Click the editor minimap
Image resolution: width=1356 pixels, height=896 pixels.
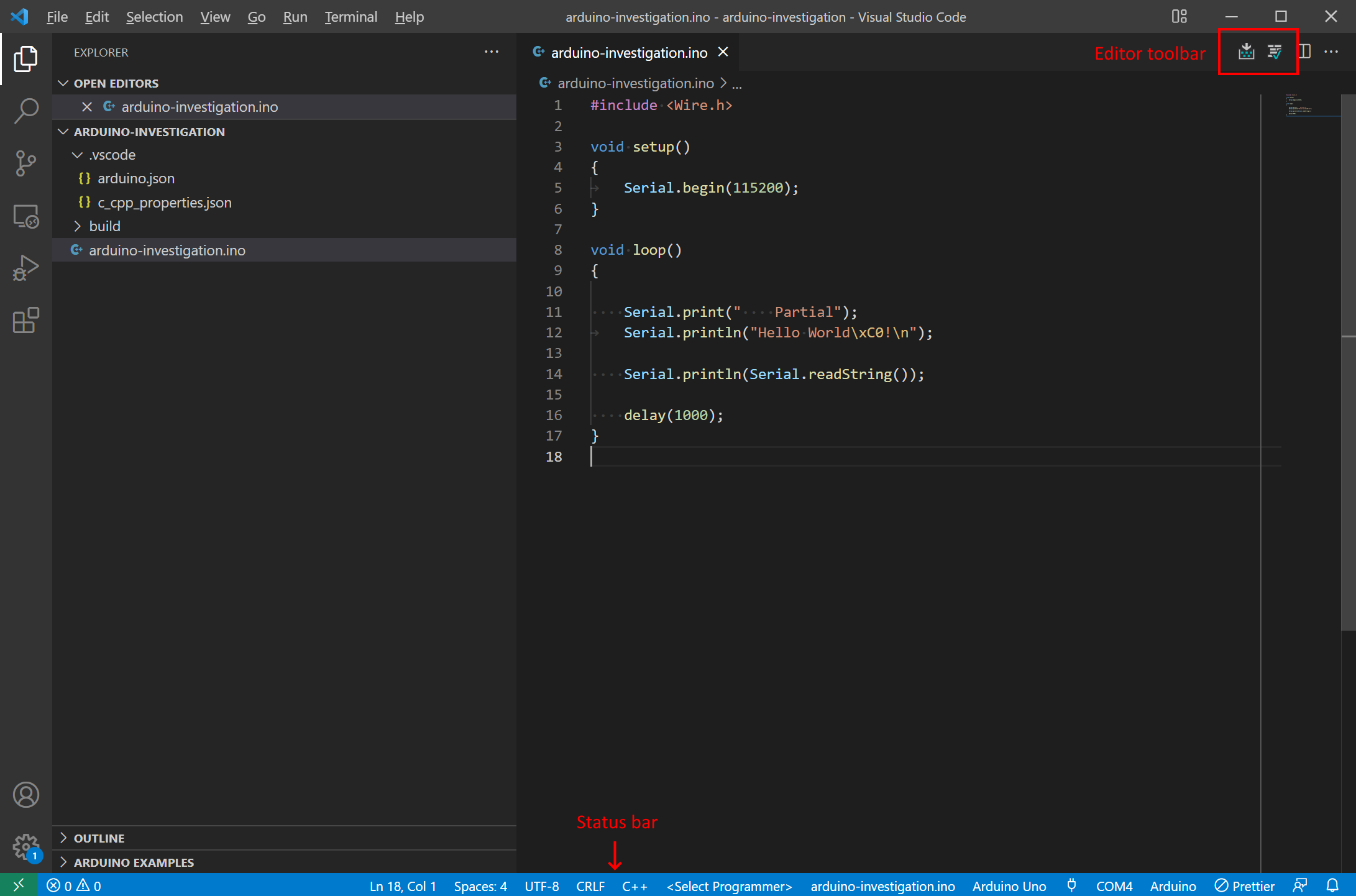click(1312, 105)
